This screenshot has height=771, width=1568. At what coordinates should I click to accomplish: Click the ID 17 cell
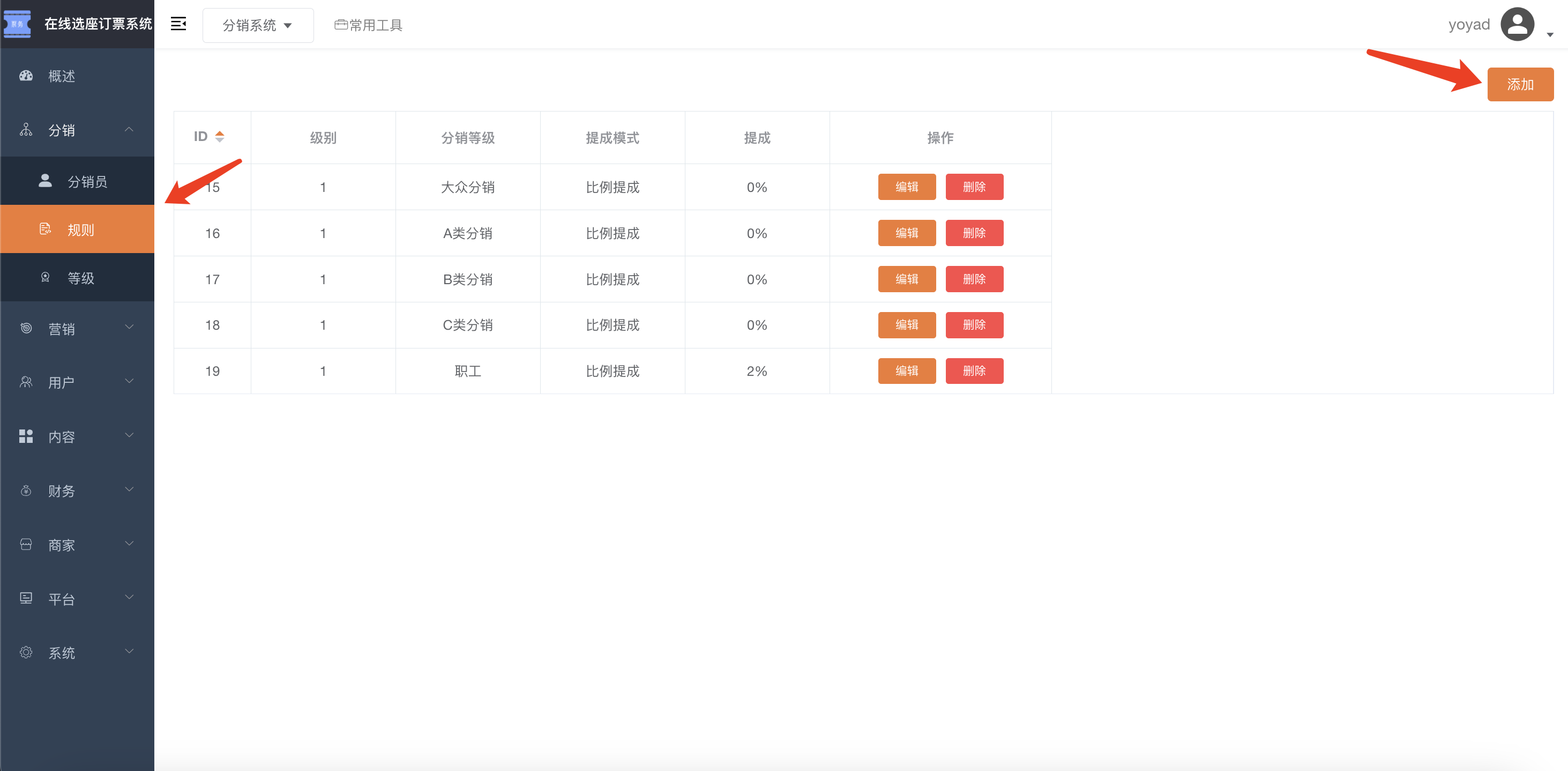point(212,279)
